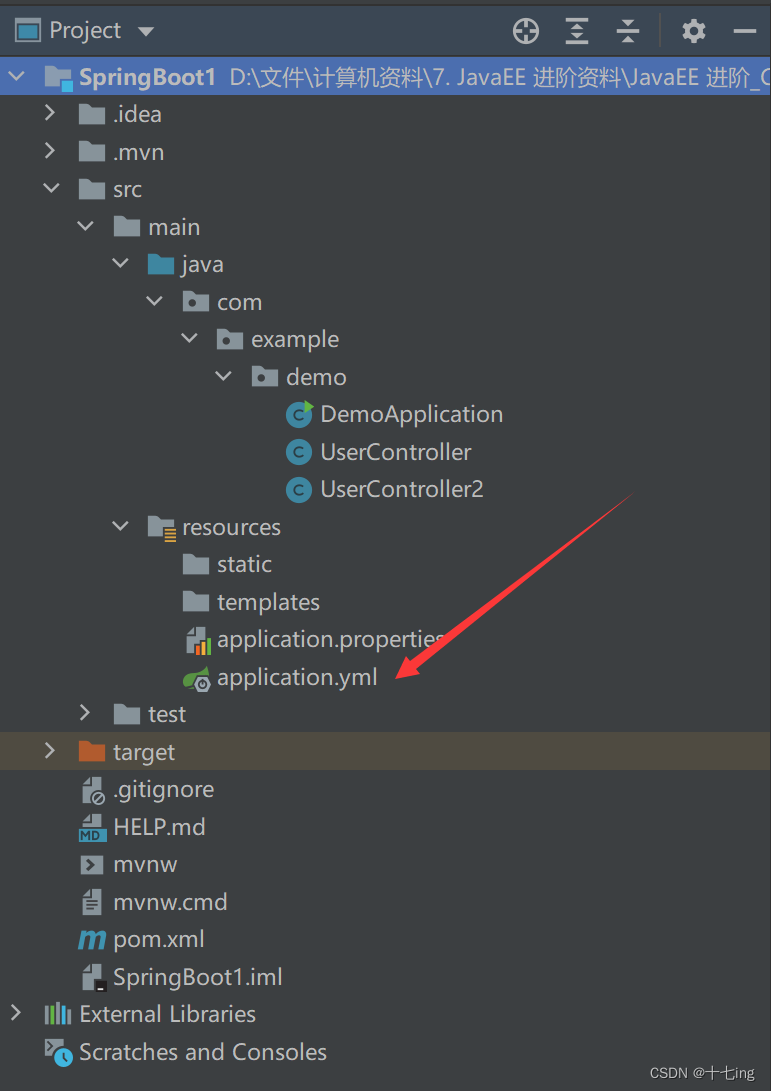
Task: Open the Project view dropdown
Action: 146,32
